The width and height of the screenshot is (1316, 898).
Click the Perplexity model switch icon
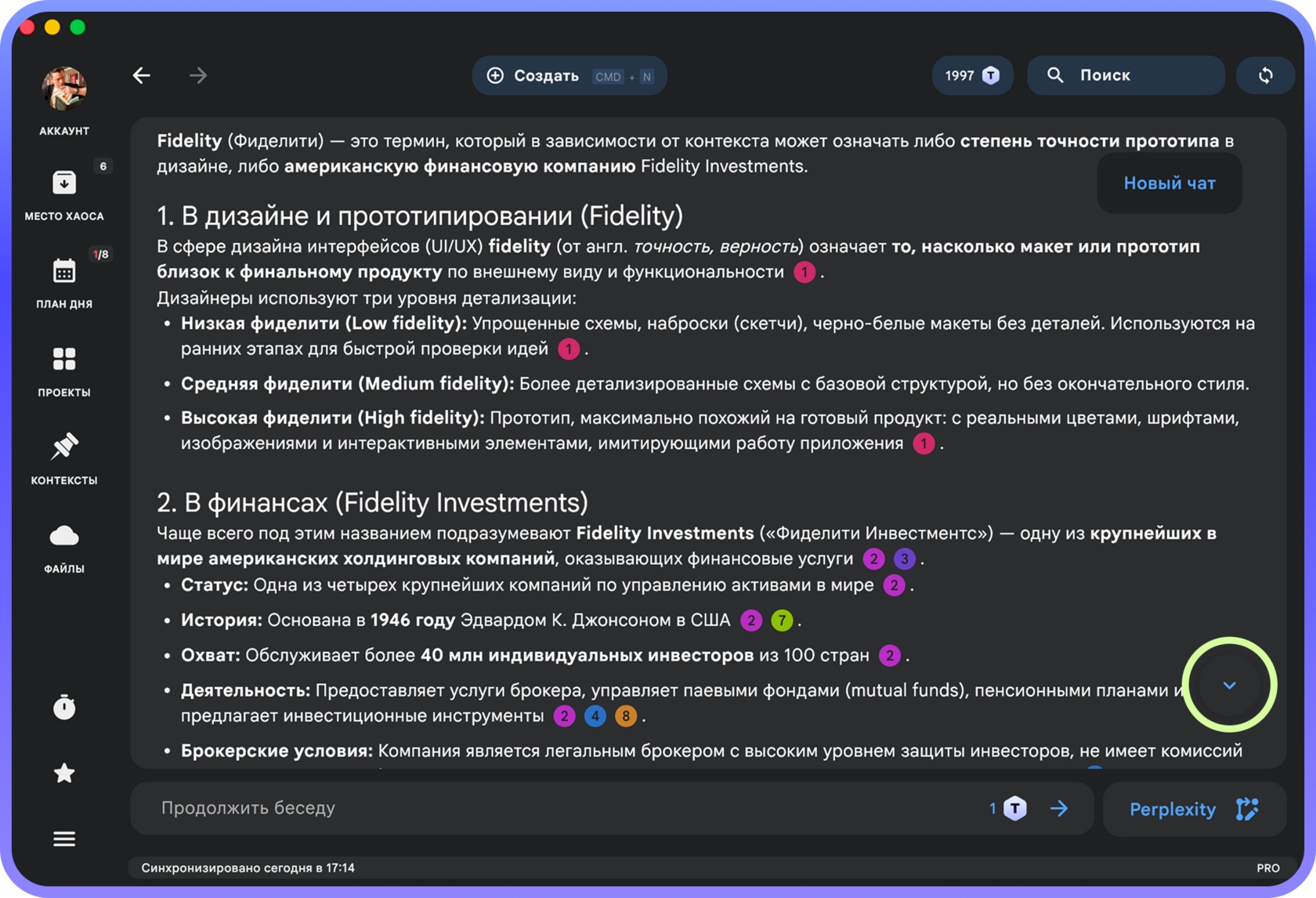coord(1247,809)
